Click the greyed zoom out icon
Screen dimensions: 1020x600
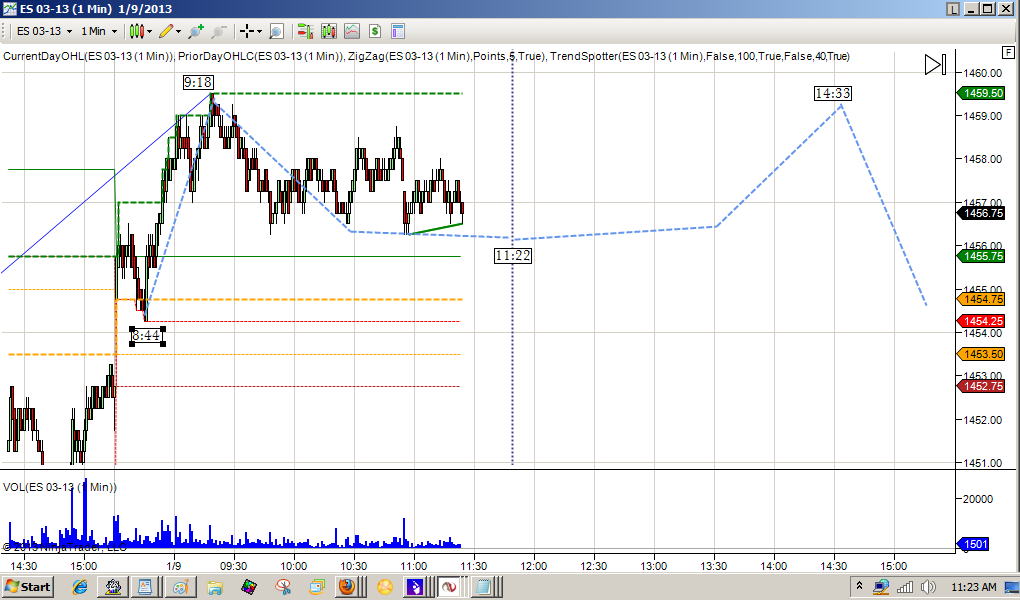219,31
